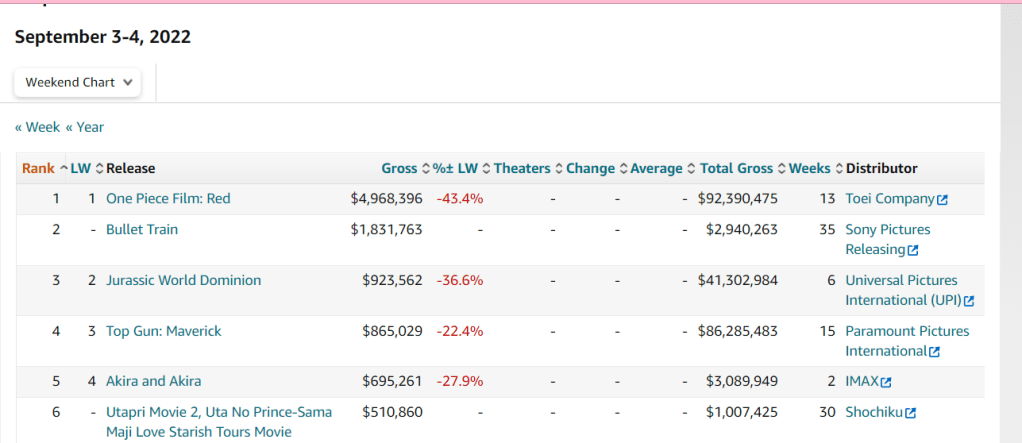Go to previous Year link
This screenshot has width=1022, height=443.
pyautogui.click(x=85, y=127)
